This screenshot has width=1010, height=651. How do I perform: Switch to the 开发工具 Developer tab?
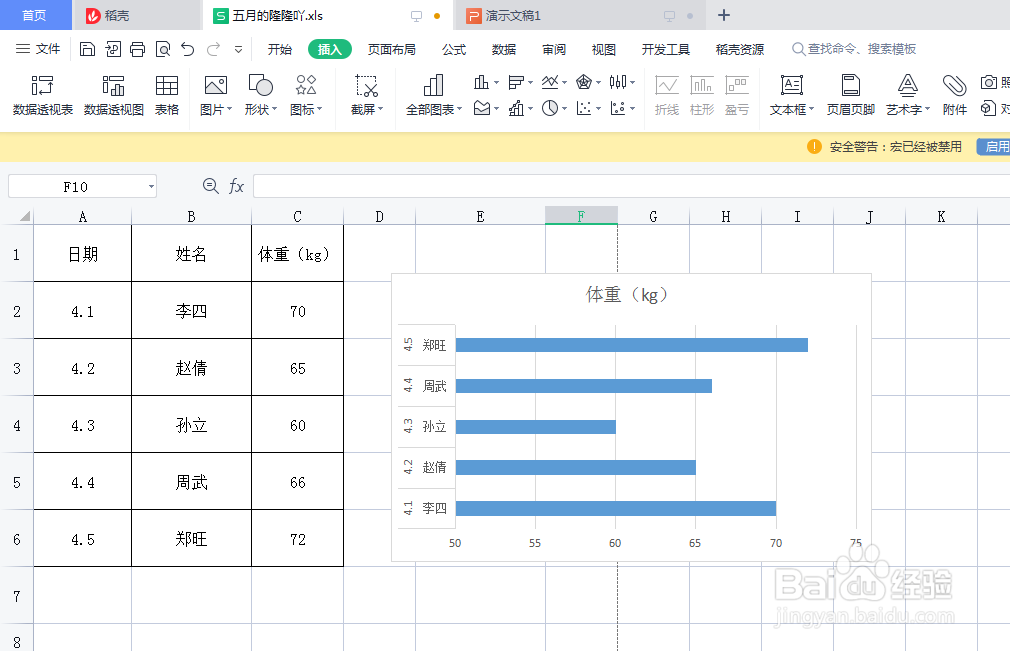click(665, 50)
